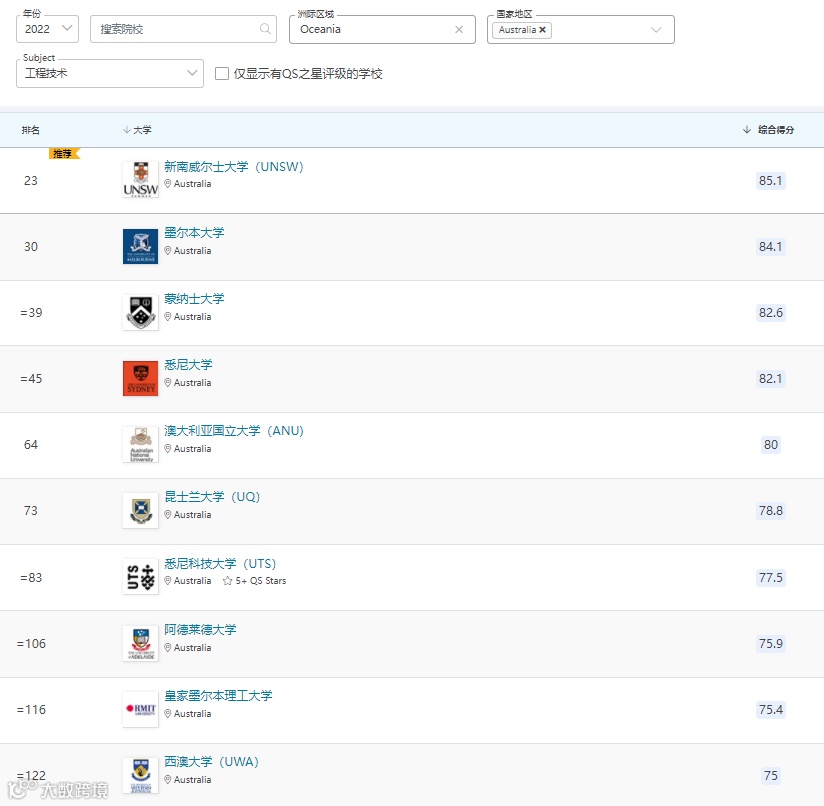Image resolution: width=824 pixels, height=806 pixels.
Task: Click the location pin under 西澳大学
Action: 168,780
